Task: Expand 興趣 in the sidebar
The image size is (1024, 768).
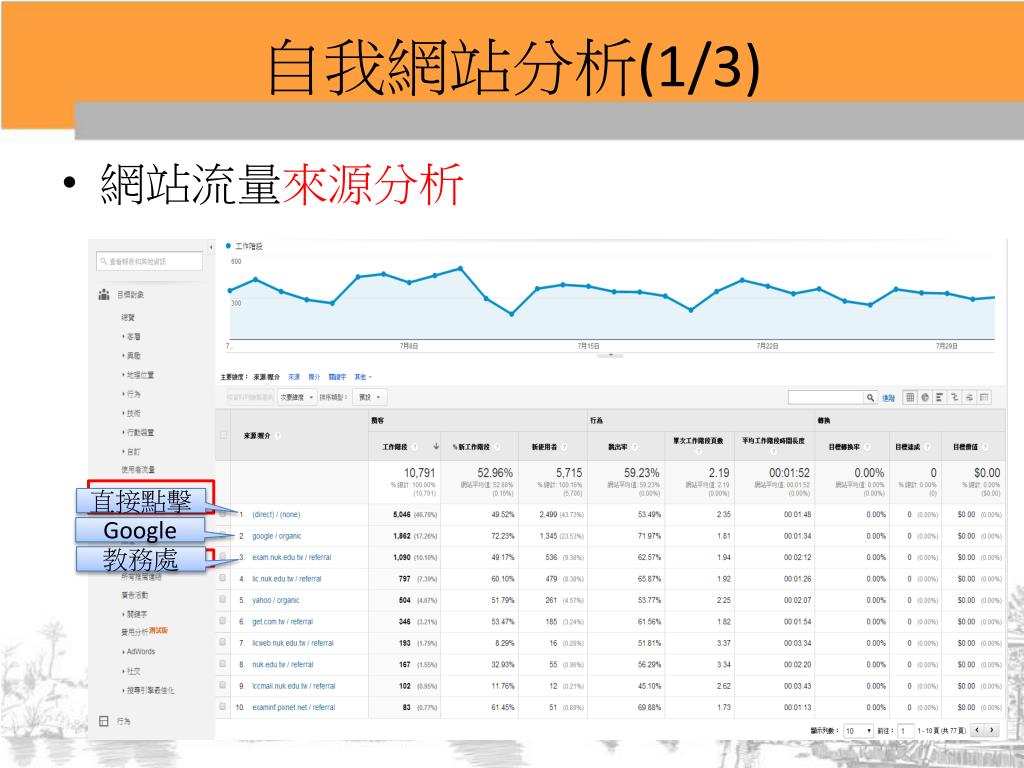Action: coord(131,355)
